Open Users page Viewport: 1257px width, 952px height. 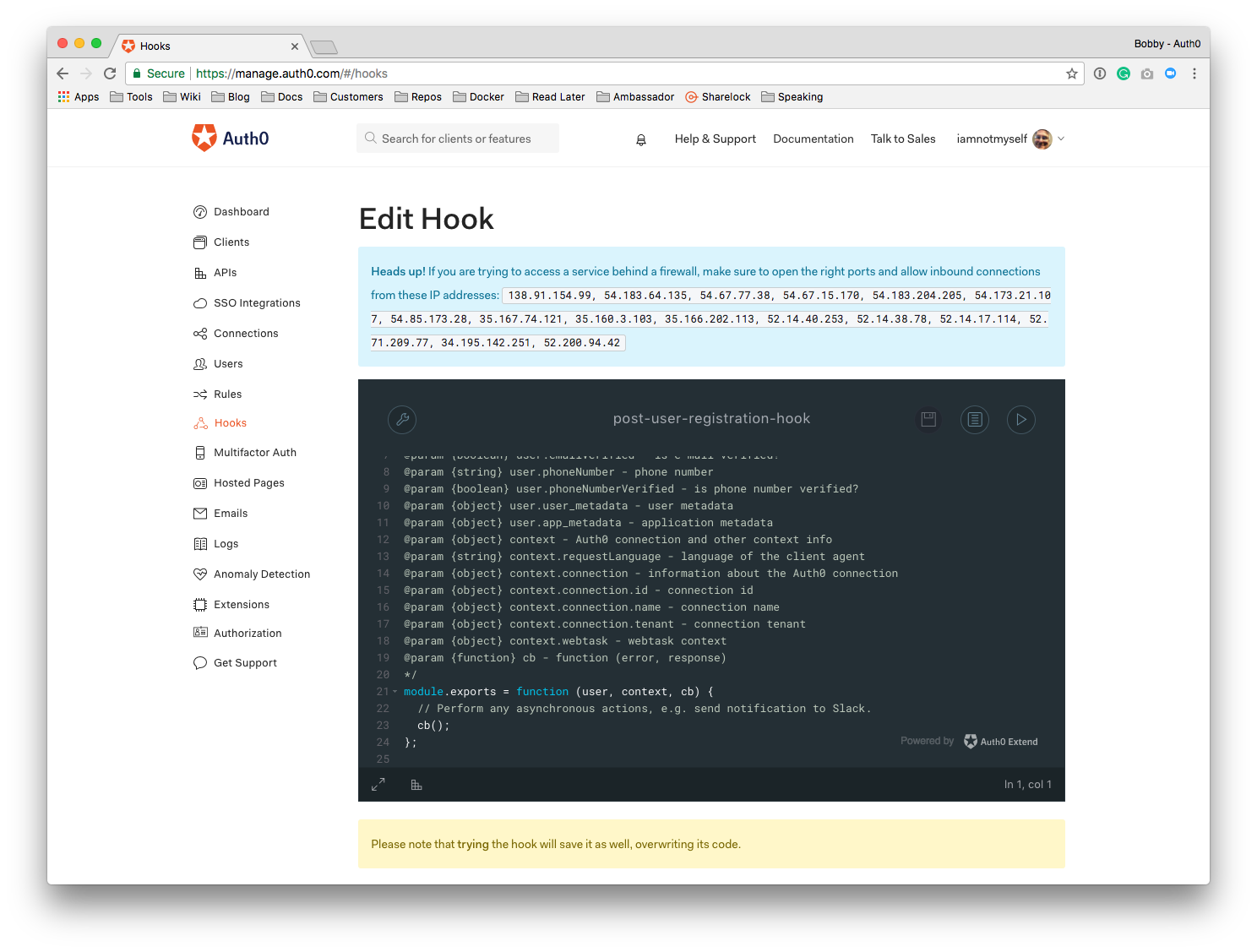click(x=218, y=364)
